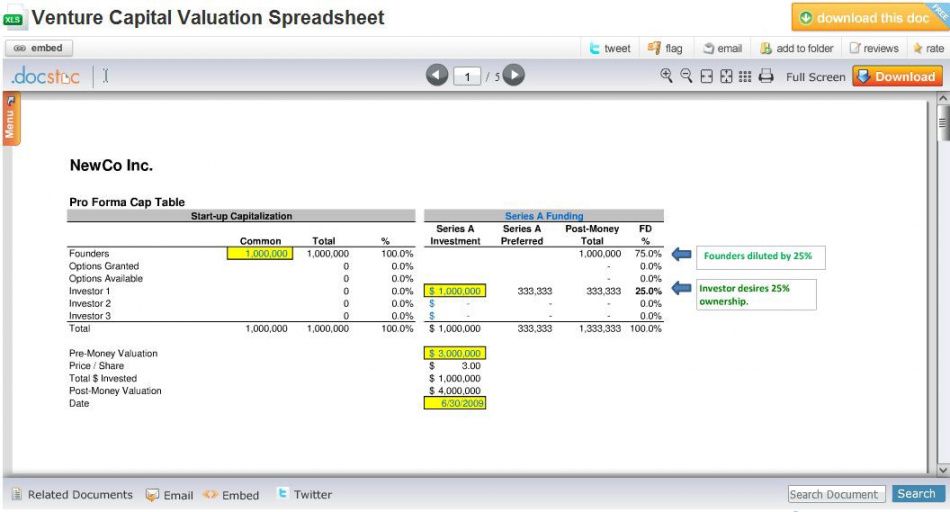This screenshot has height=512, width=950.
Task: Fit document to width
Action: [x=706, y=76]
